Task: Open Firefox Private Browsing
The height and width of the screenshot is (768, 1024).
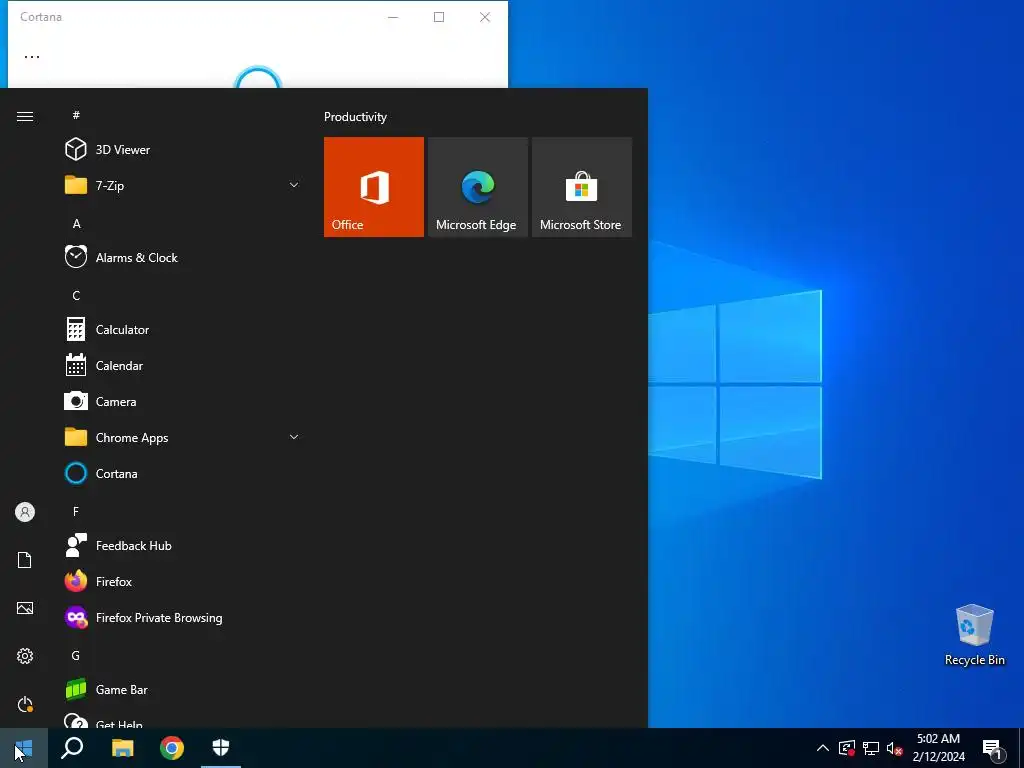Action: pyautogui.click(x=182, y=617)
